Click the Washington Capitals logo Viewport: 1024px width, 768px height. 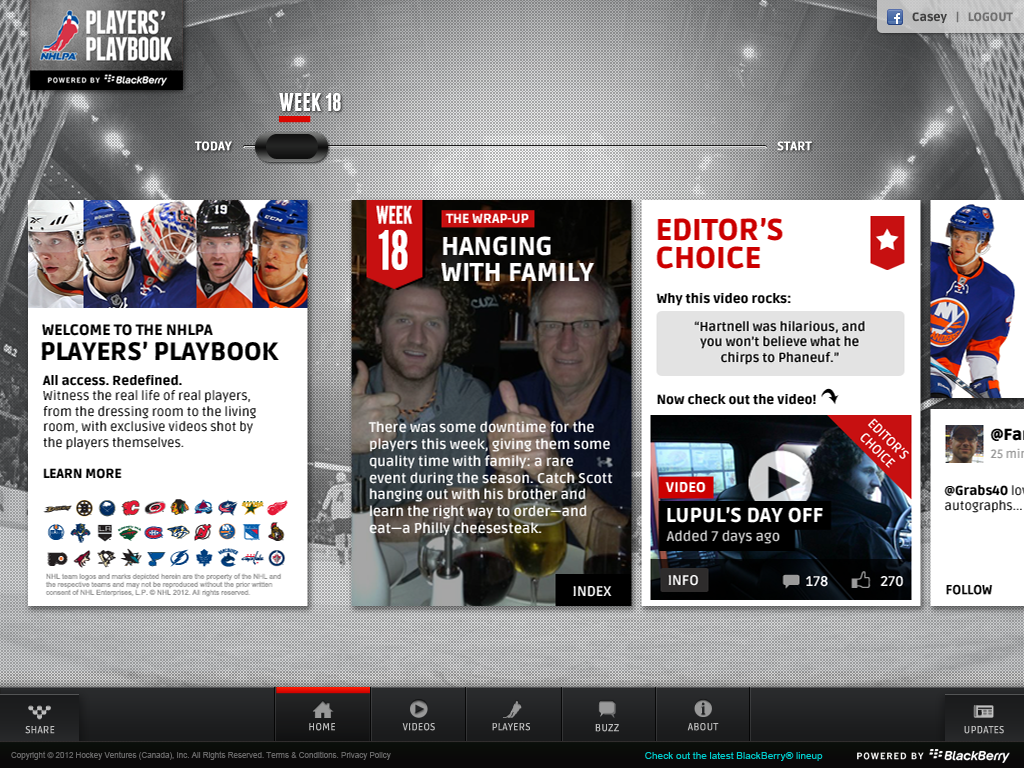(252, 558)
